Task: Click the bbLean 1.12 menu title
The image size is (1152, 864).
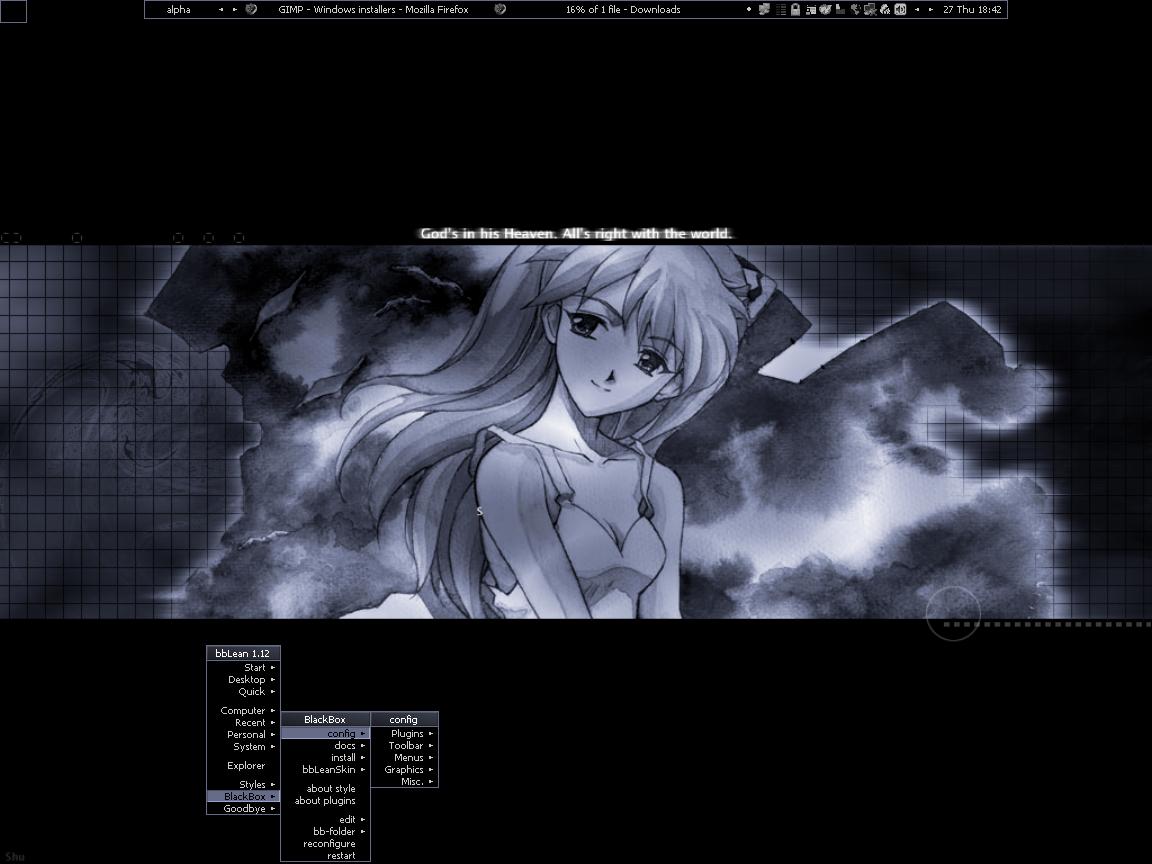Action: click(x=243, y=653)
